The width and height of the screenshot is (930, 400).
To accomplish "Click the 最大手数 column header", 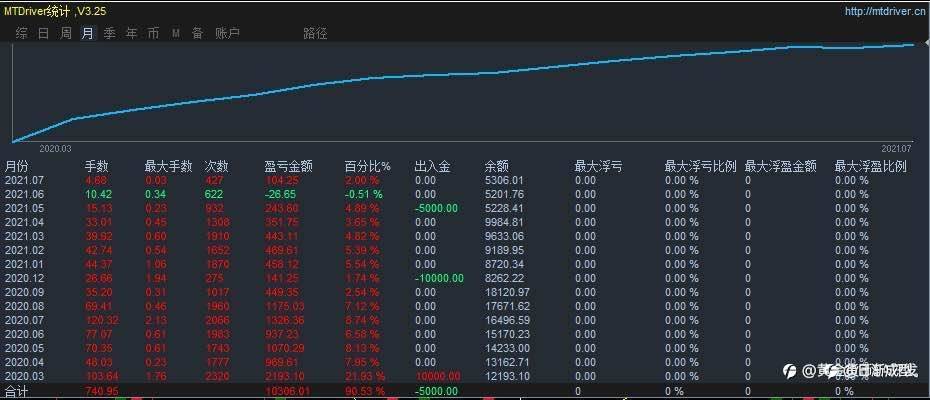I will coord(168,166).
